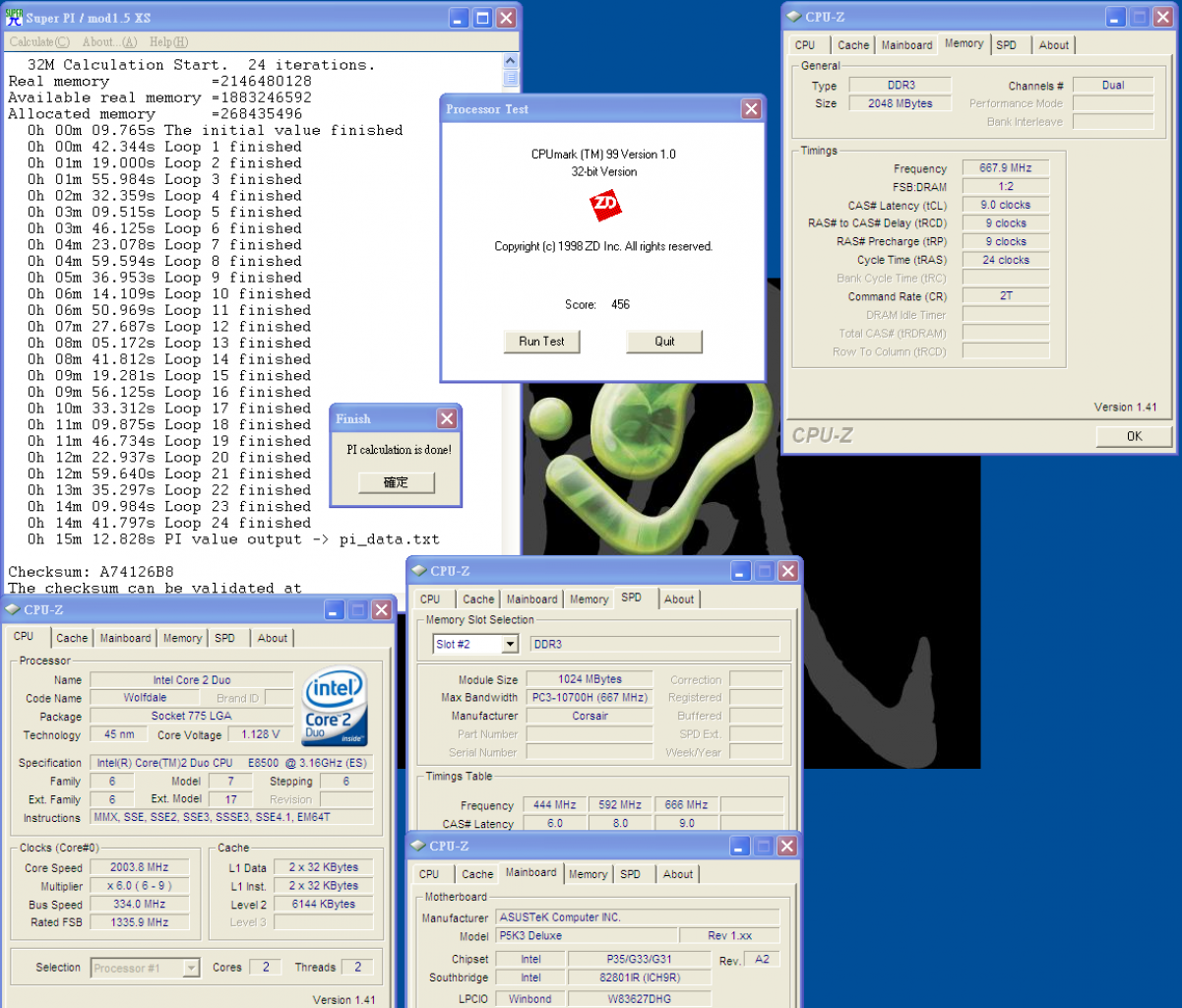Image resolution: width=1182 pixels, height=1008 pixels.
Task: Switch to Caches tab in Memory window
Action: pos(853,45)
